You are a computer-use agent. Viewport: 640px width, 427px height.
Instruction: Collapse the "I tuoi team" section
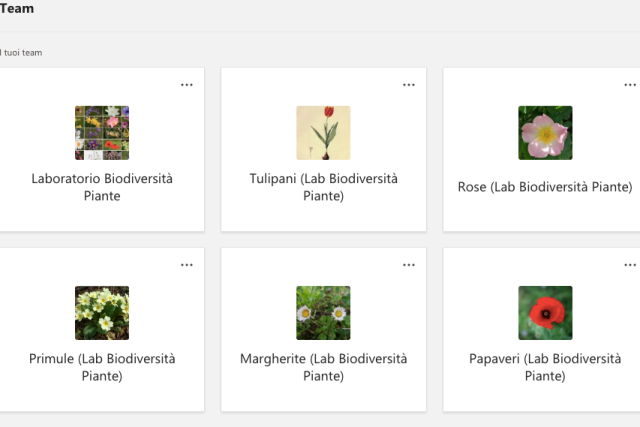pyautogui.click(x=22, y=52)
